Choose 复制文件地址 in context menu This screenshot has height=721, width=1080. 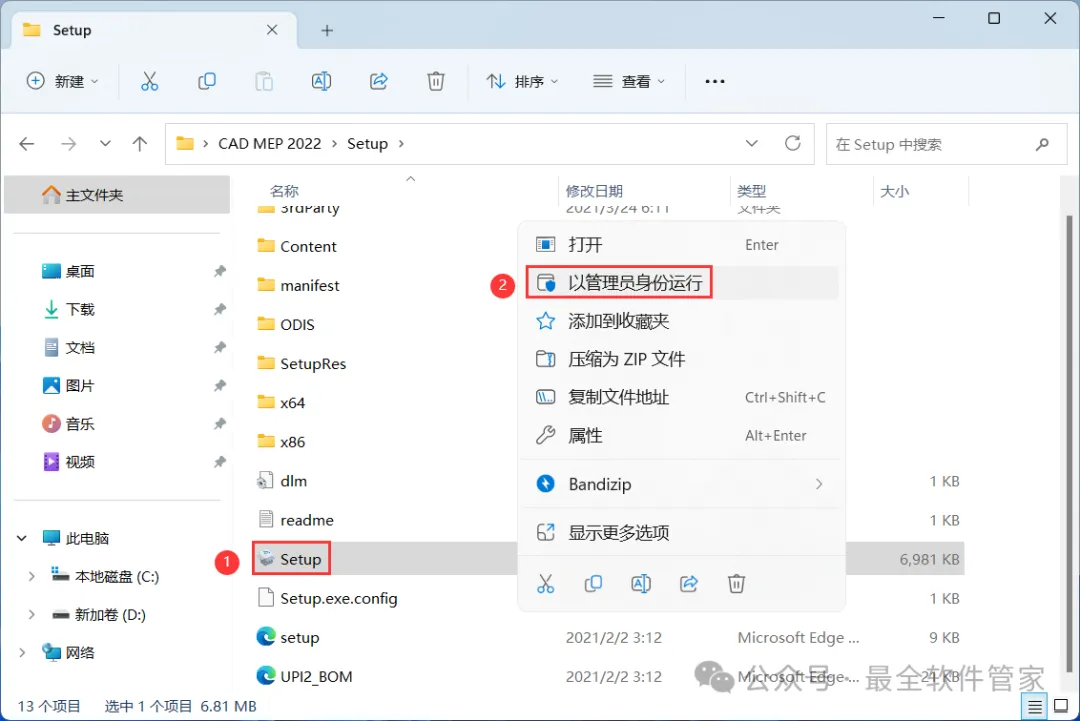click(x=681, y=397)
